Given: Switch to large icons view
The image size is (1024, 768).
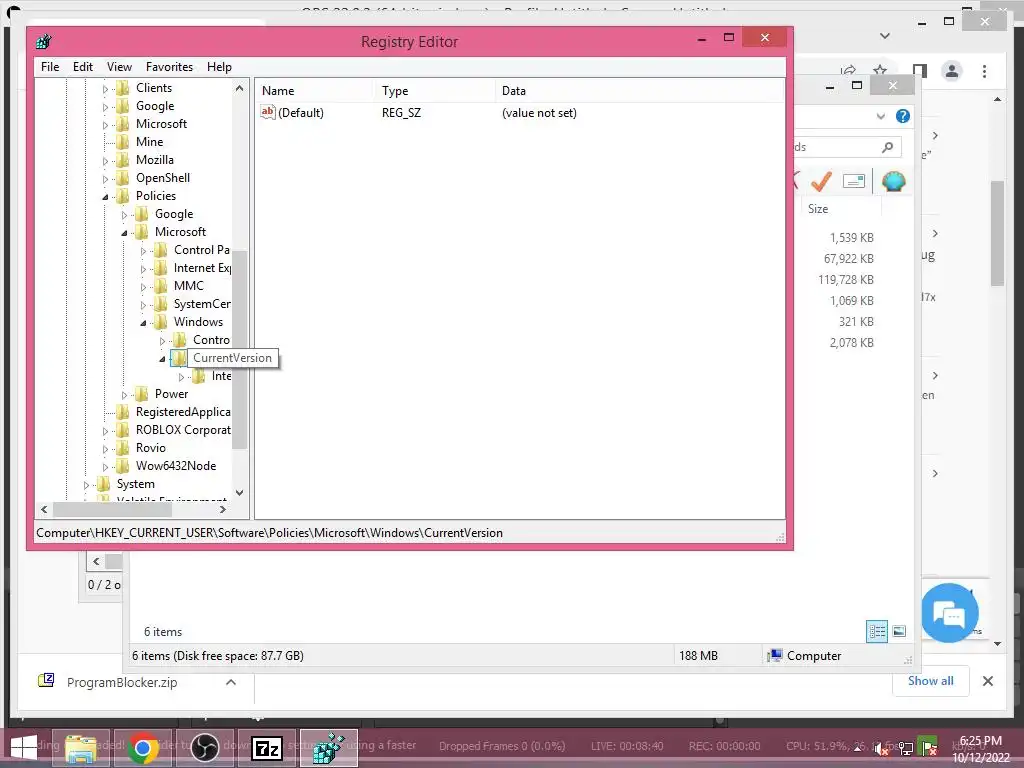Looking at the screenshot, I should point(899,632).
